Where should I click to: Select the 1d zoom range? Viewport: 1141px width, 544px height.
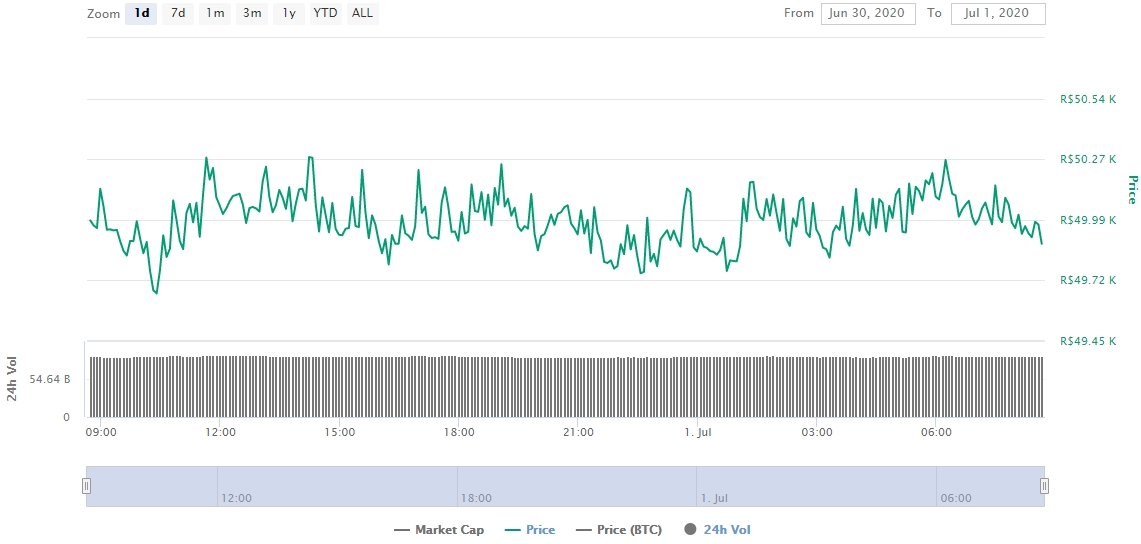(141, 14)
